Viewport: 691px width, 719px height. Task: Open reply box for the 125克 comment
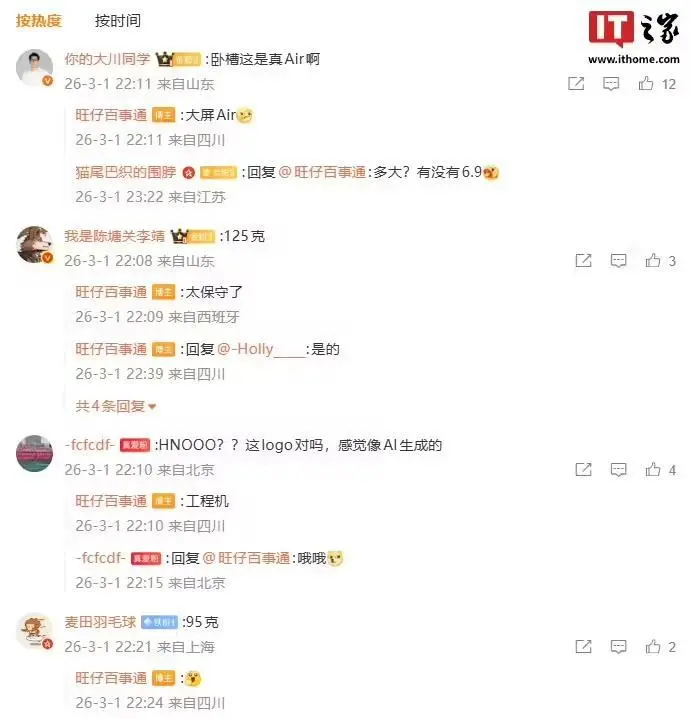(x=619, y=261)
